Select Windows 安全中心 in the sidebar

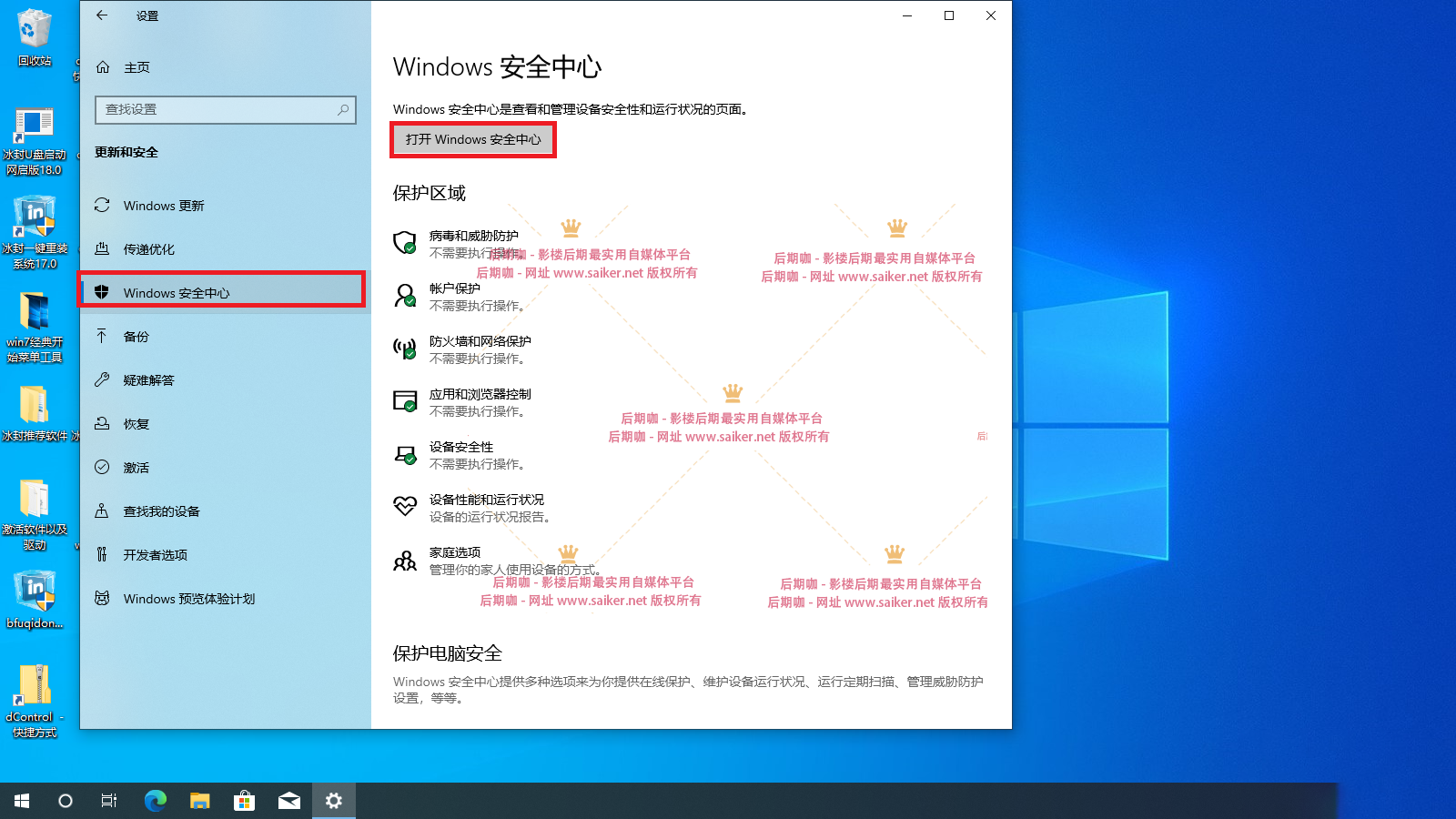coord(226,292)
